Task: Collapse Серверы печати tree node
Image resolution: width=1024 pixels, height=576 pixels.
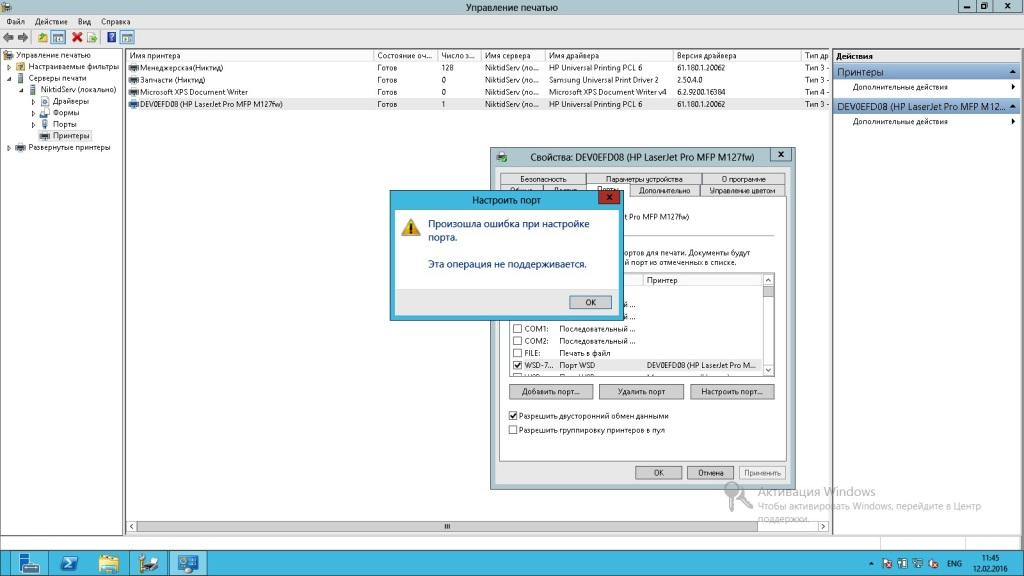Action: [9, 78]
